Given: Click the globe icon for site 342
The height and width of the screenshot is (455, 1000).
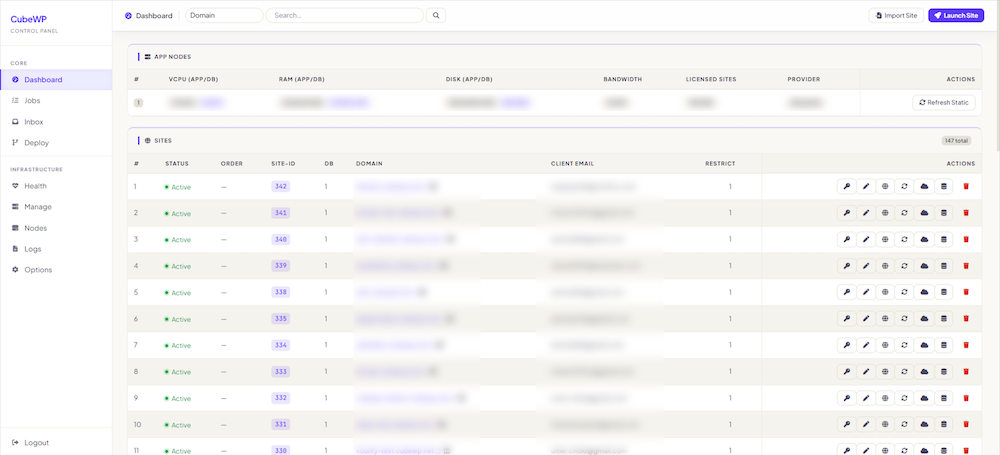Looking at the screenshot, I should pyautogui.click(x=885, y=186).
